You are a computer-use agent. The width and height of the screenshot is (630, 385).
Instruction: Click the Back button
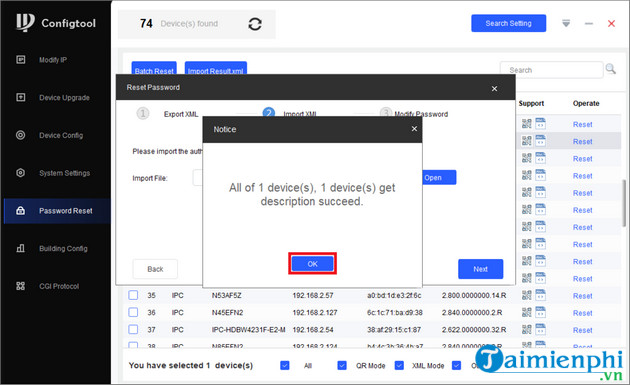155,269
